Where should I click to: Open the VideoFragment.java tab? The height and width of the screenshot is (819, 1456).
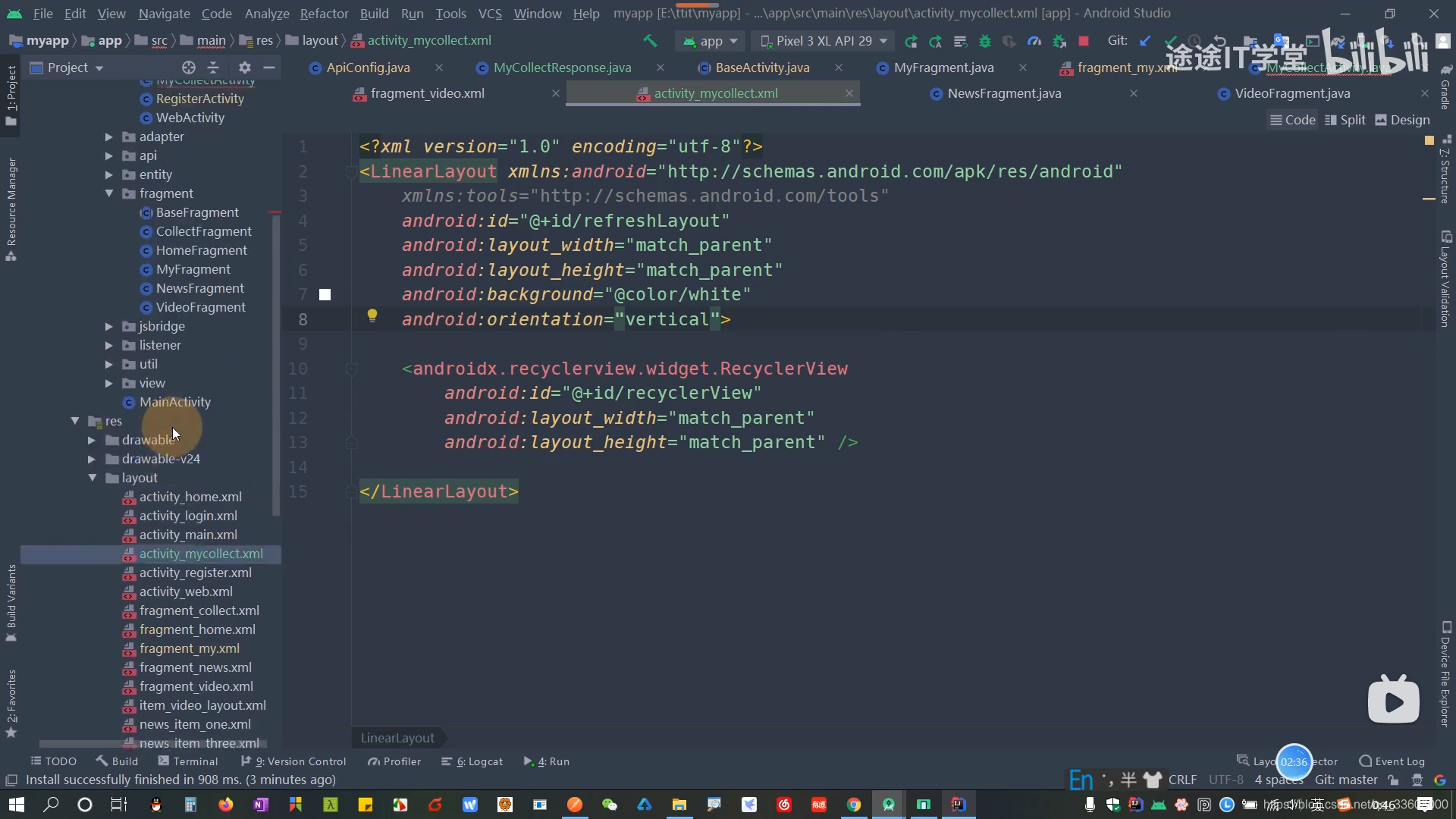pos(1292,93)
